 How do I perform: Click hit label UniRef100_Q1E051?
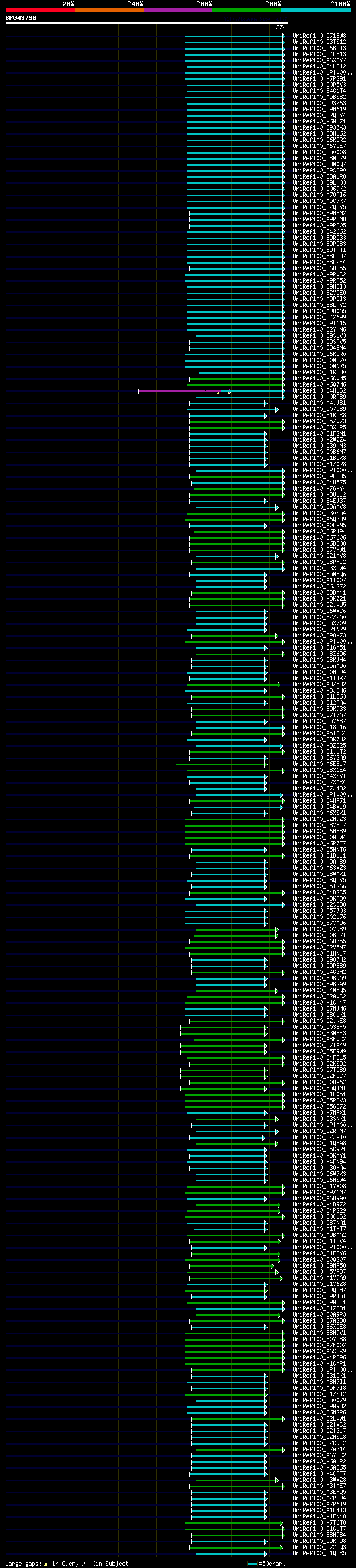319,1095
